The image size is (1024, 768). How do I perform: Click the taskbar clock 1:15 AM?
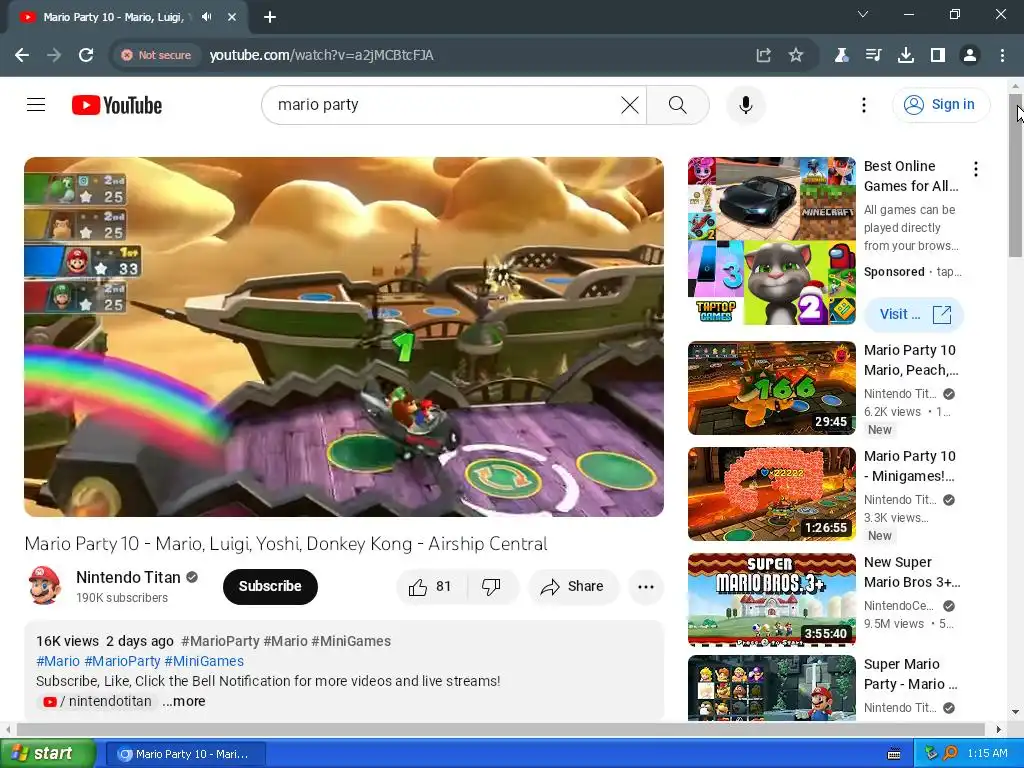(987, 754)
